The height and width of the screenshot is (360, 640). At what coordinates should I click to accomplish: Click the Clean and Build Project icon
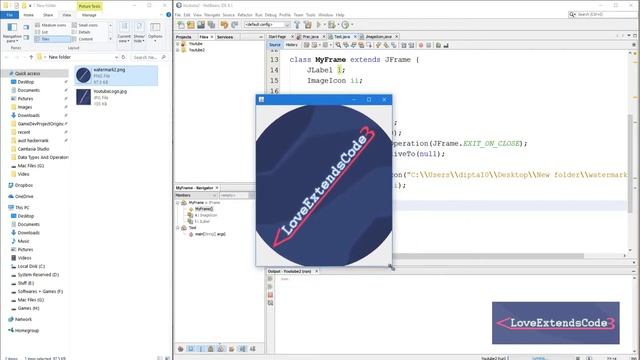(x=307, y=25)
